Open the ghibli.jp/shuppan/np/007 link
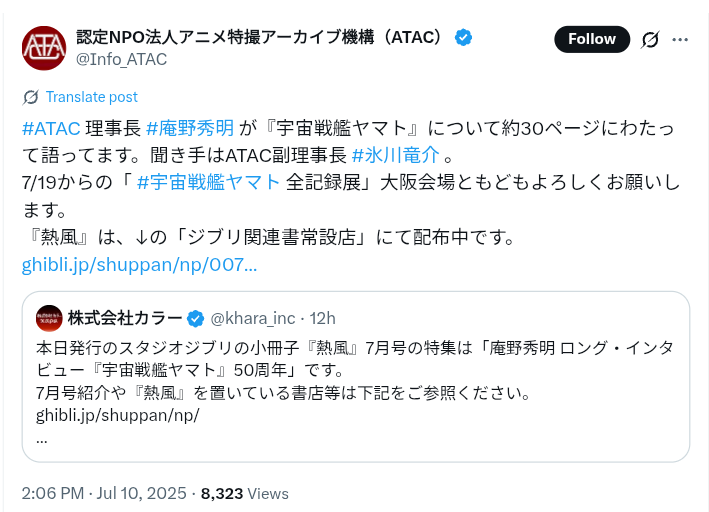 tap(139, 265)
